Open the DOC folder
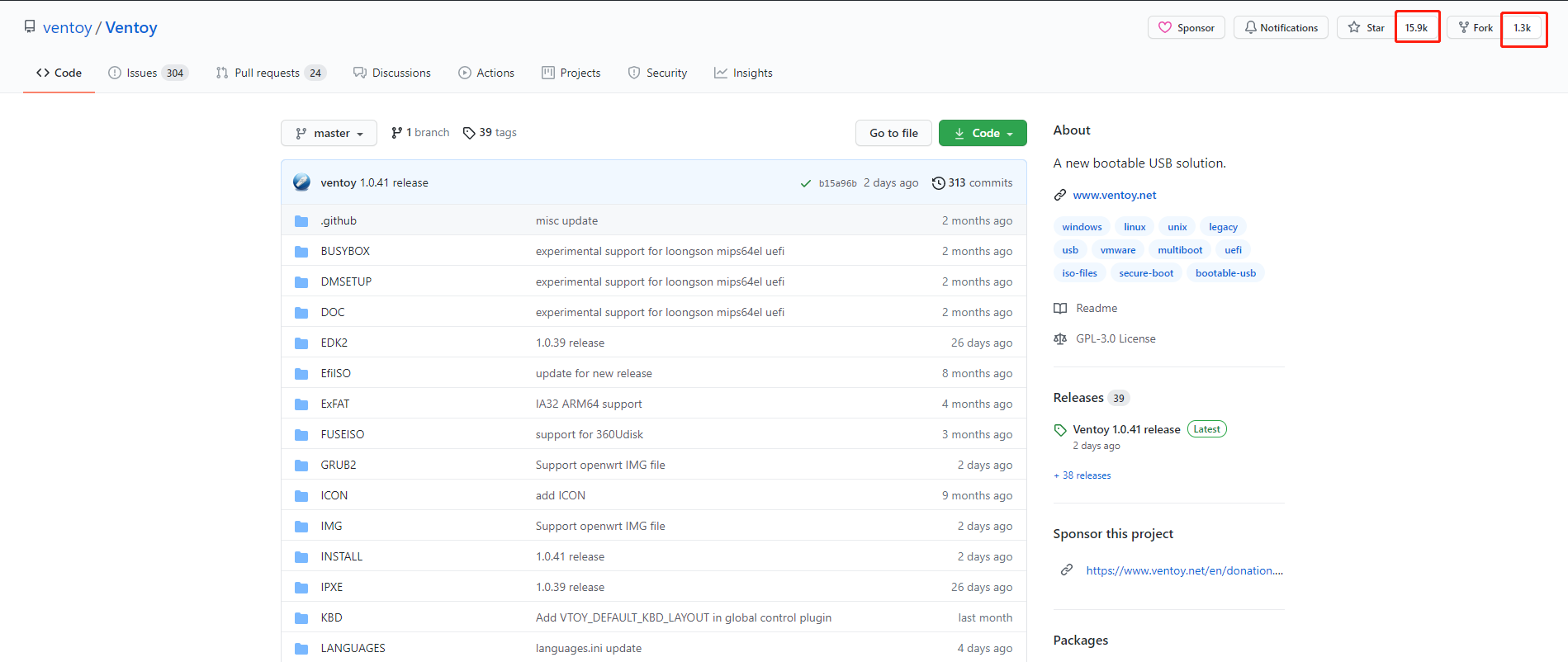 pyautogui.click(x=333, y=312)
